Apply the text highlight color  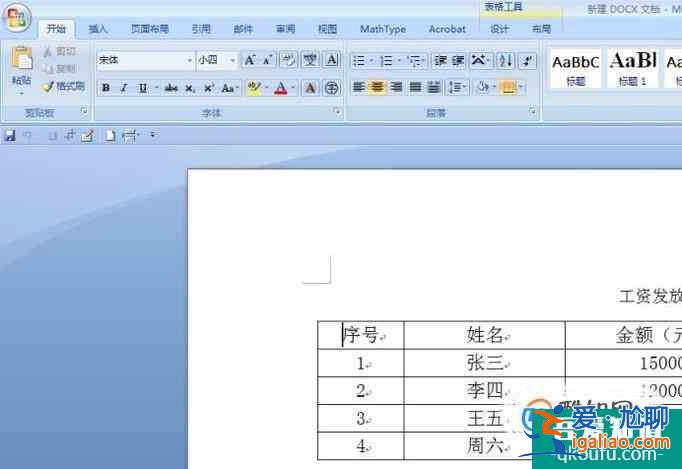click(254, 88)
